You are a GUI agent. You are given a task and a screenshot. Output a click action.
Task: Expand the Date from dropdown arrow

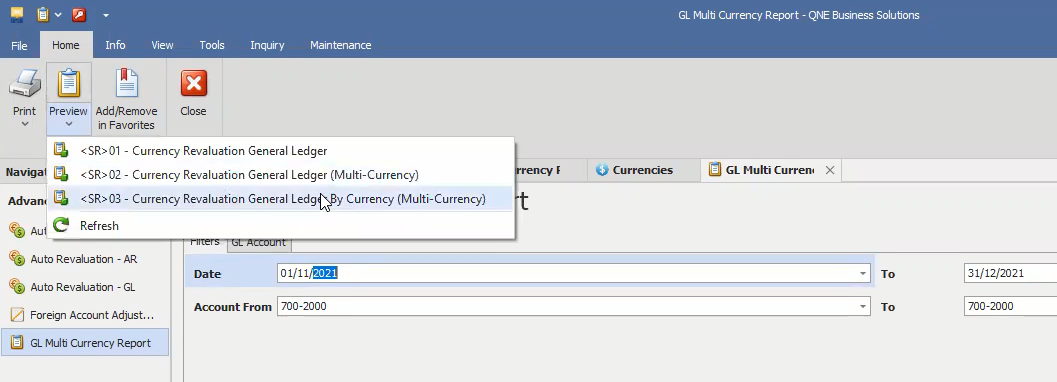[x=863, y=274]
